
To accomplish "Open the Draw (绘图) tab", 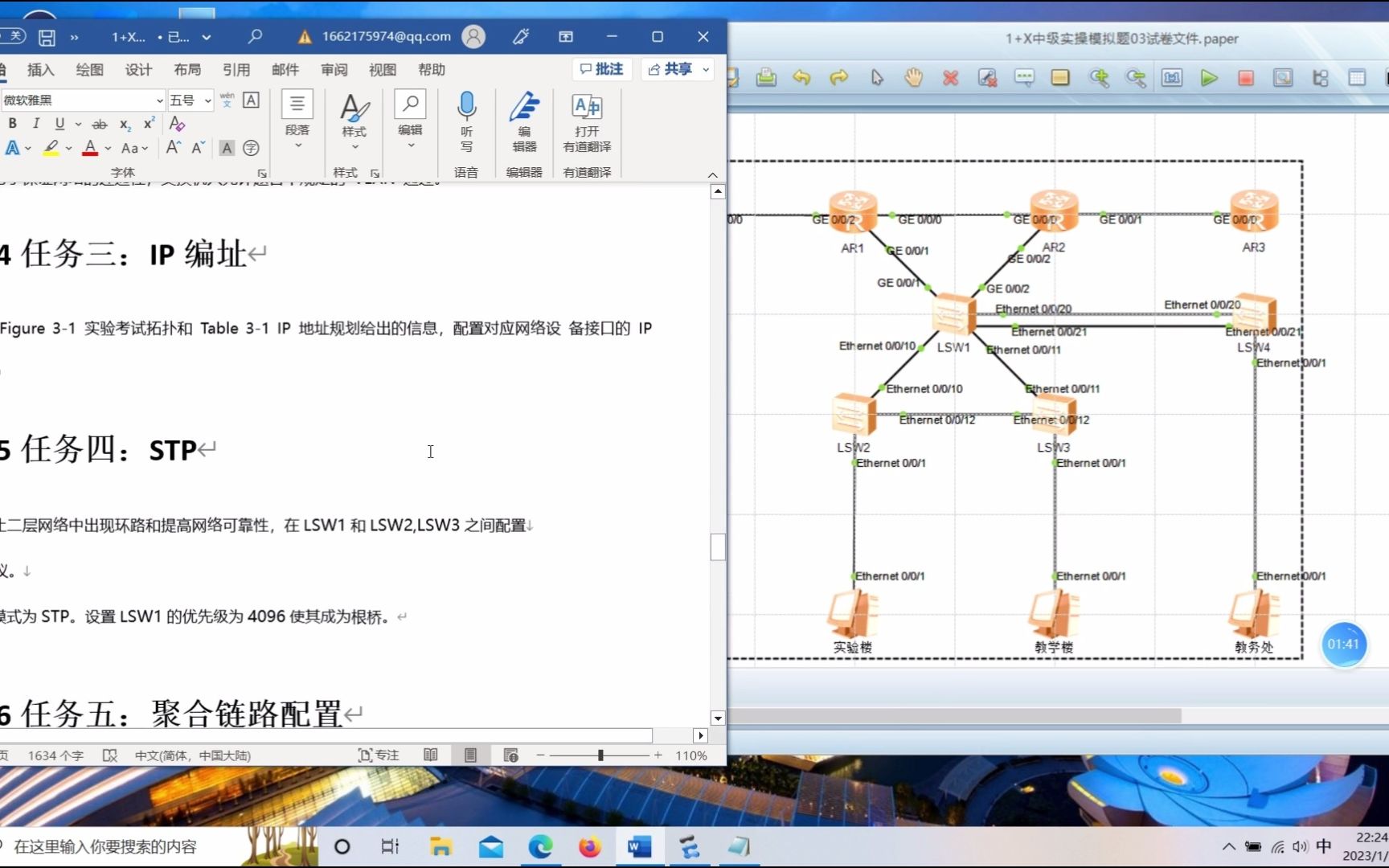I will (x=89, y=70).
